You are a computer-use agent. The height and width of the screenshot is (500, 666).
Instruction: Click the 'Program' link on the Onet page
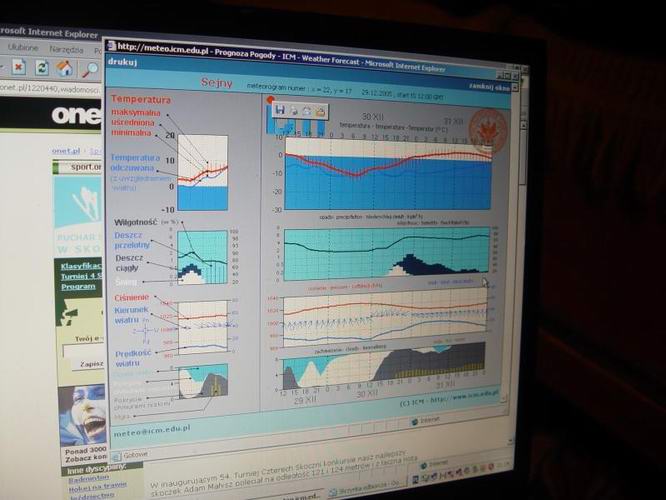[78, 286]
